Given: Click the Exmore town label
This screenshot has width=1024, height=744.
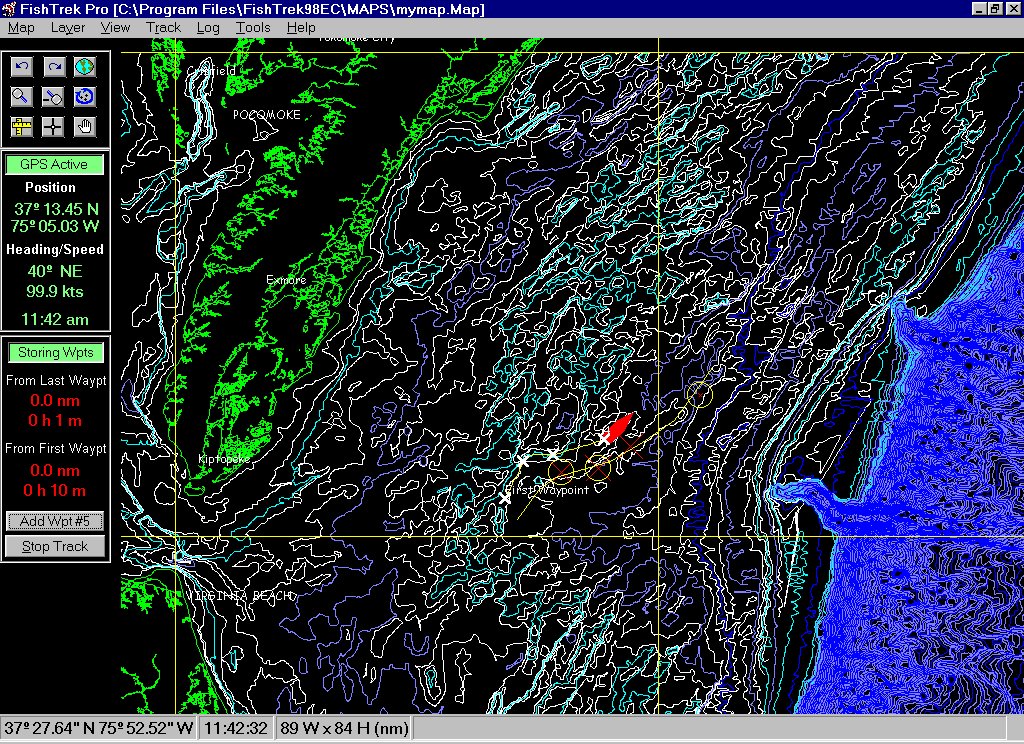Looking at the screenshot, I should click(x=286, y=280).
